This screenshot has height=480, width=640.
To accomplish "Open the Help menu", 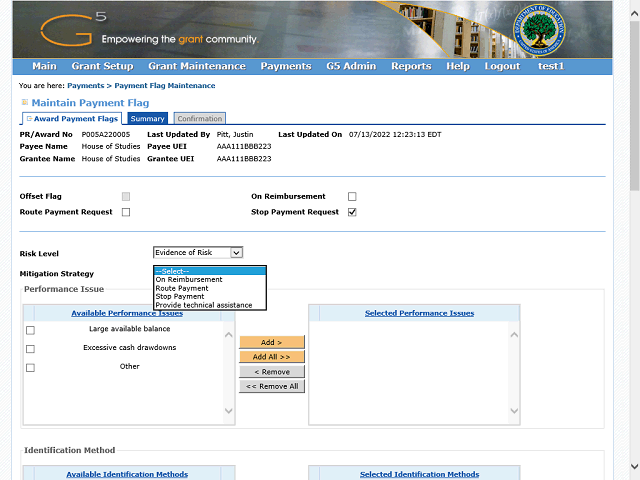I will click(x=458, y=66).
